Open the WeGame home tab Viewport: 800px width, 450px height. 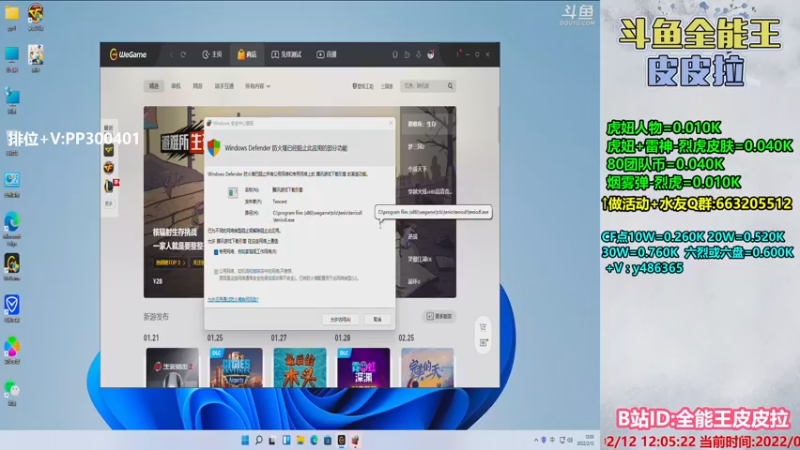[212, 55]
